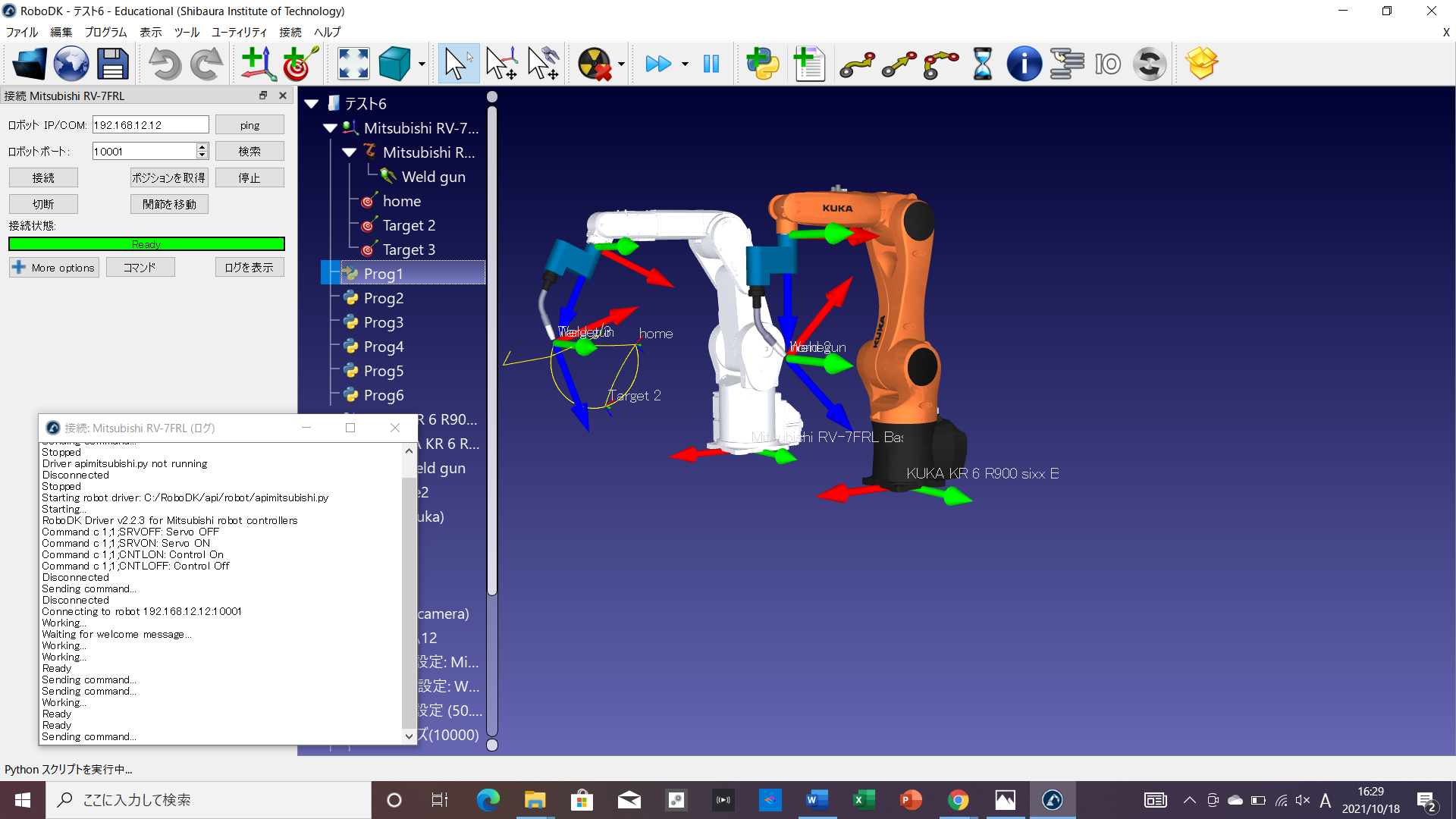This screenshot has height=819, width=1456.
Task: Open Excel from the Windows taskbar
Action: (x=864, y=800)
